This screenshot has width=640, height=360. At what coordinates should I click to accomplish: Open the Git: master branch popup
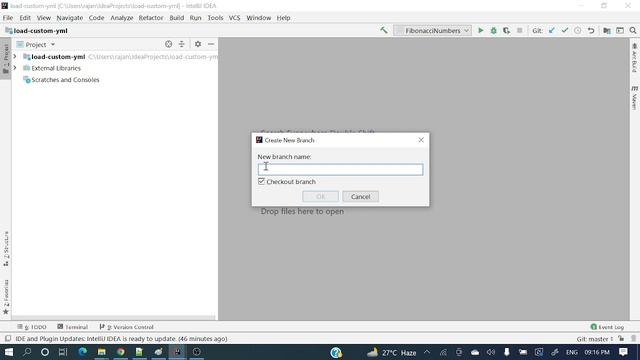(x=595, y=339)
